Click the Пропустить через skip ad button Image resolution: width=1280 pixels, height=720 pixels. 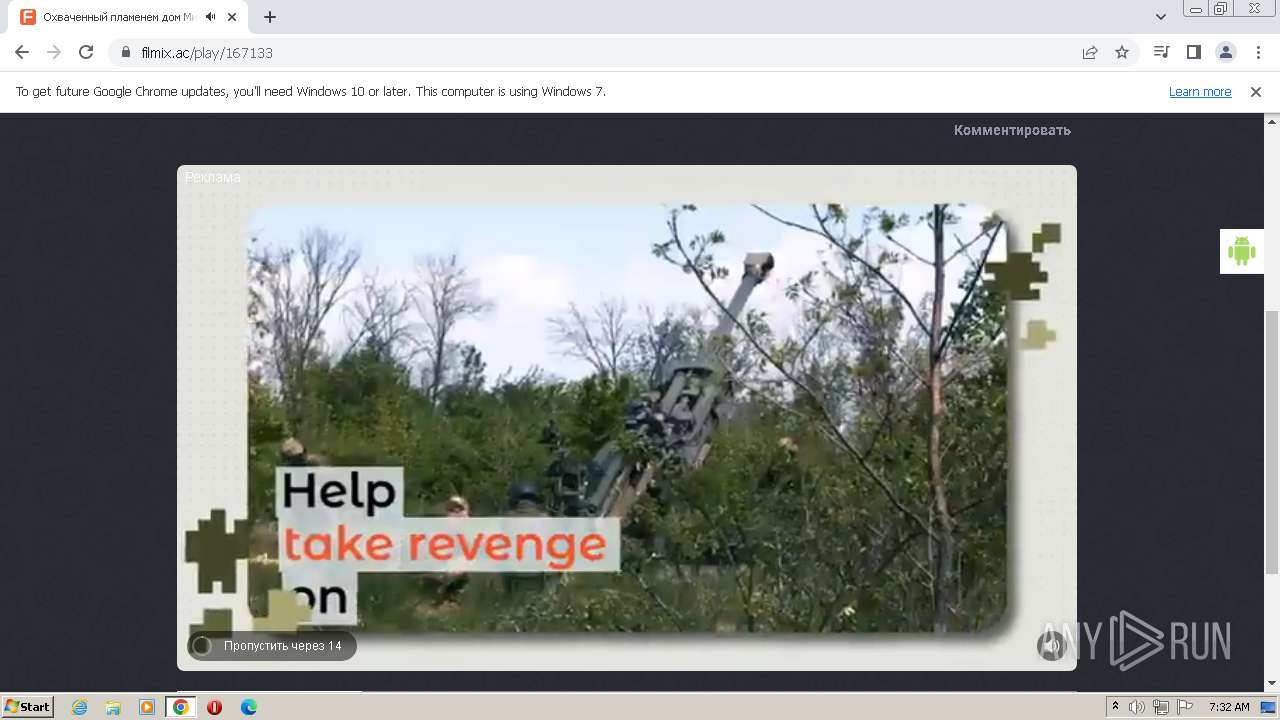coord(272,646)
